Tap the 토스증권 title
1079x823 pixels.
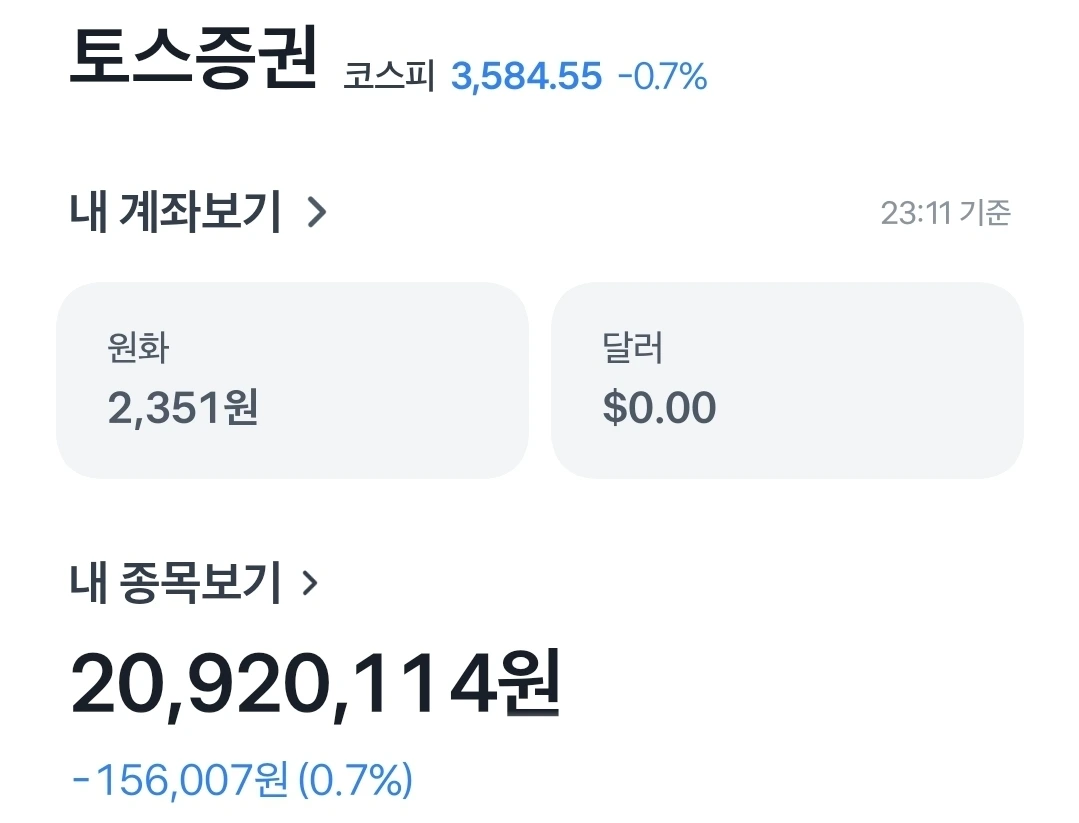(193, 58)
